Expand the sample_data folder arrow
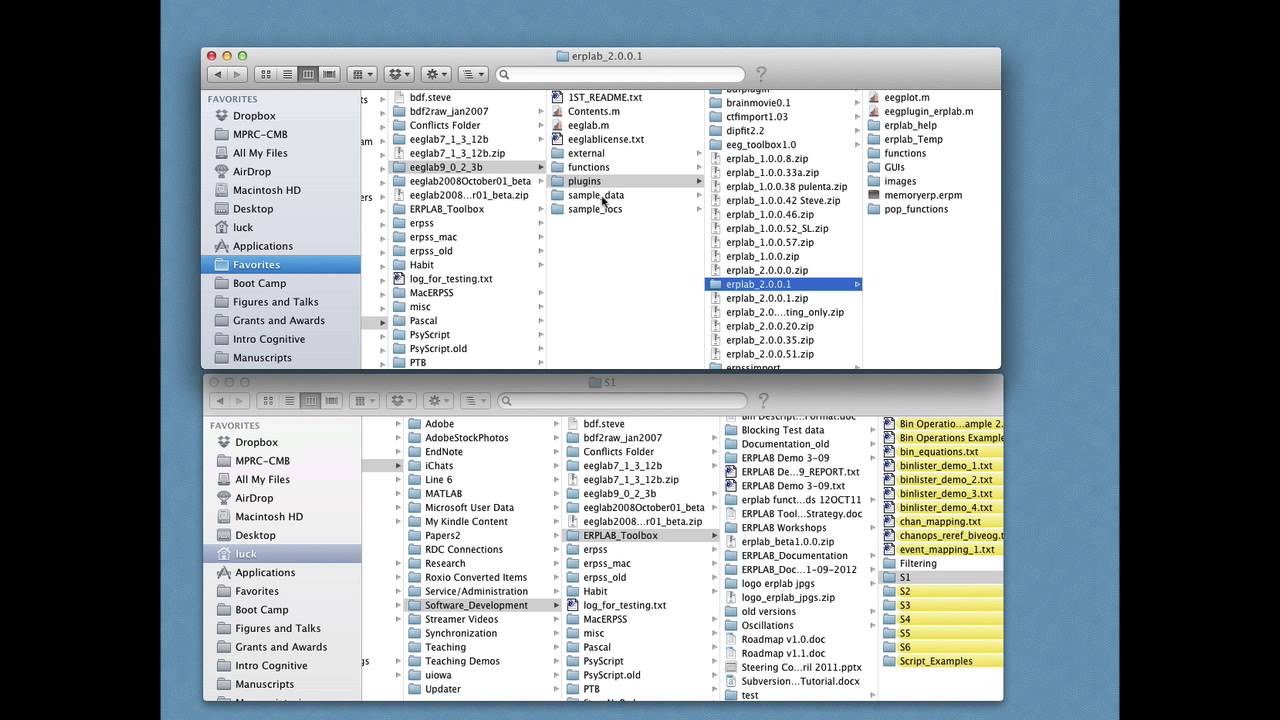The width and height of the screenshot is (1280, 720). click(699, 195)
